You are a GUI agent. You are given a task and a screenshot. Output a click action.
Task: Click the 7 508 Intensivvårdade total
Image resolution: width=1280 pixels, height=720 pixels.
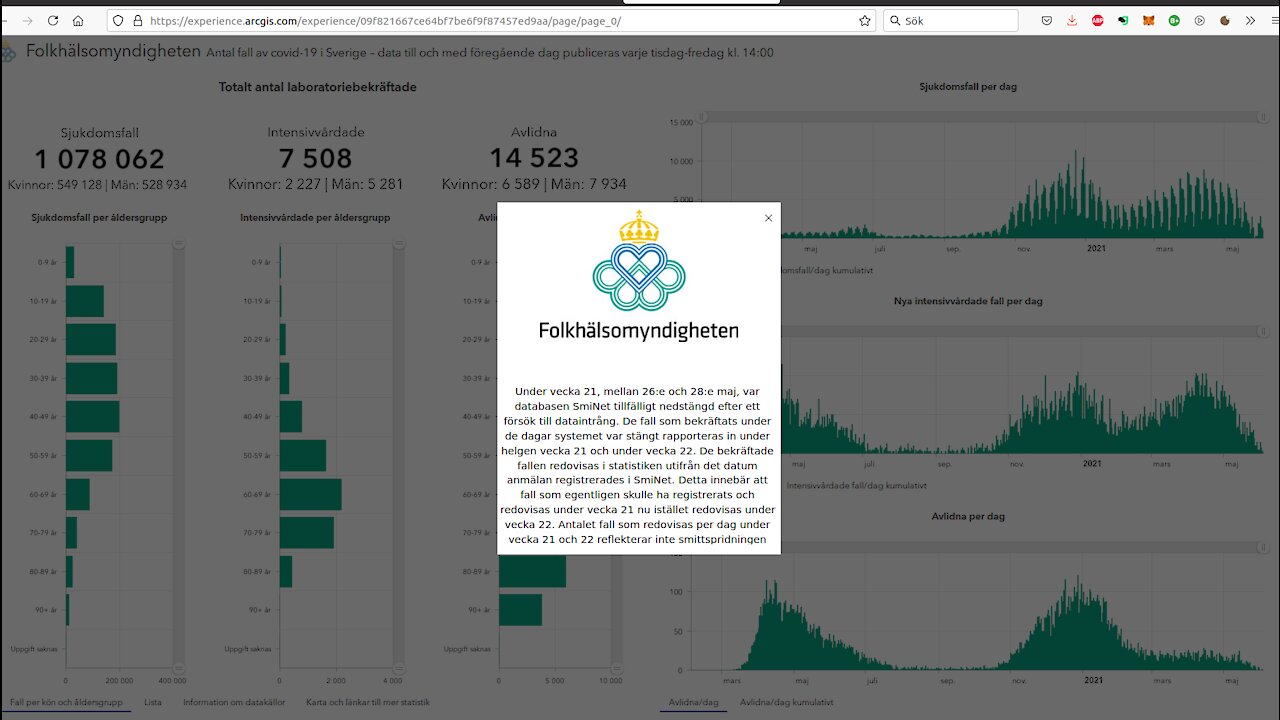tap(316, 159)
